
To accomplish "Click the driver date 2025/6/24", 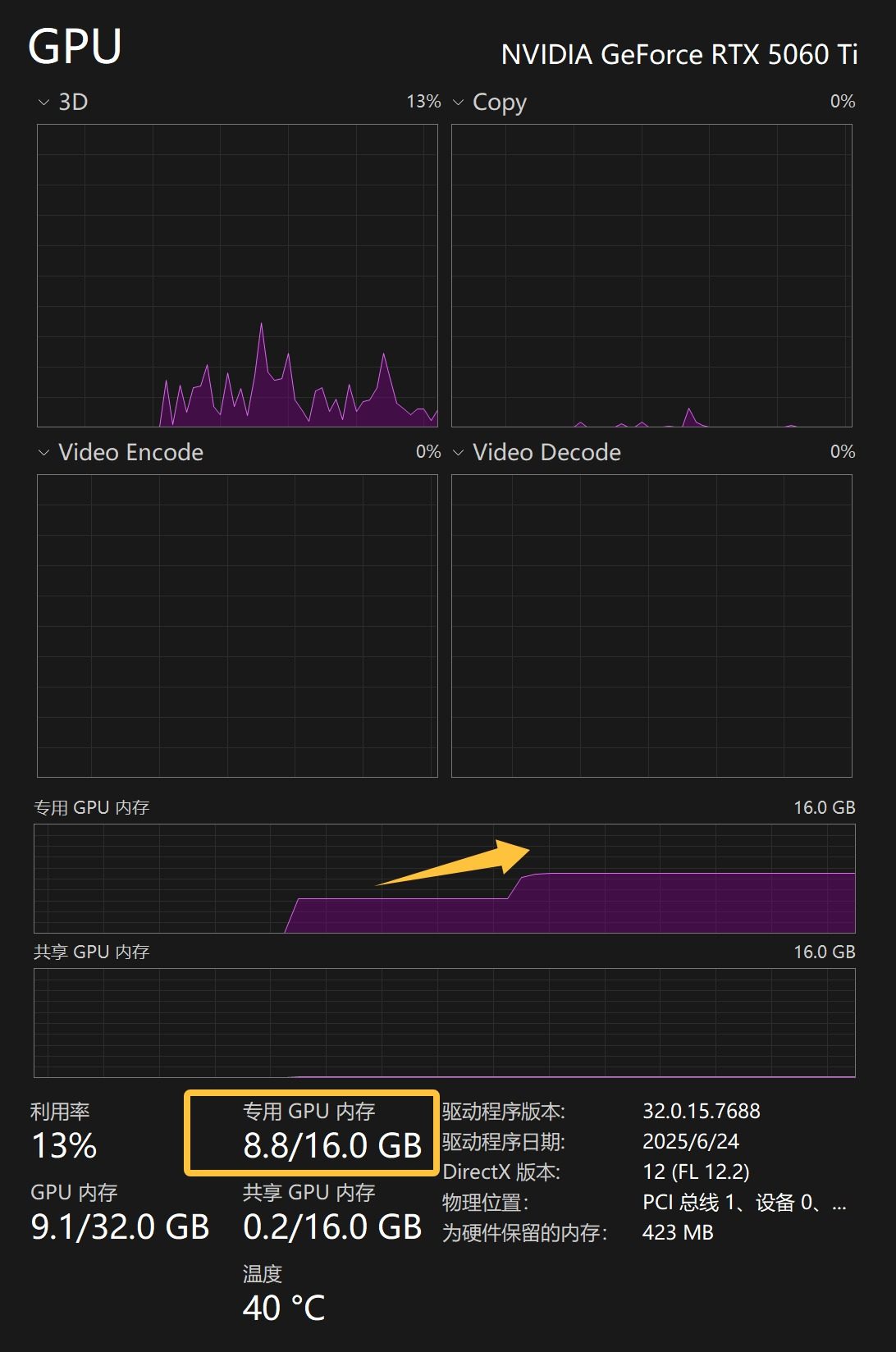I will click(x=690, y=1142).
